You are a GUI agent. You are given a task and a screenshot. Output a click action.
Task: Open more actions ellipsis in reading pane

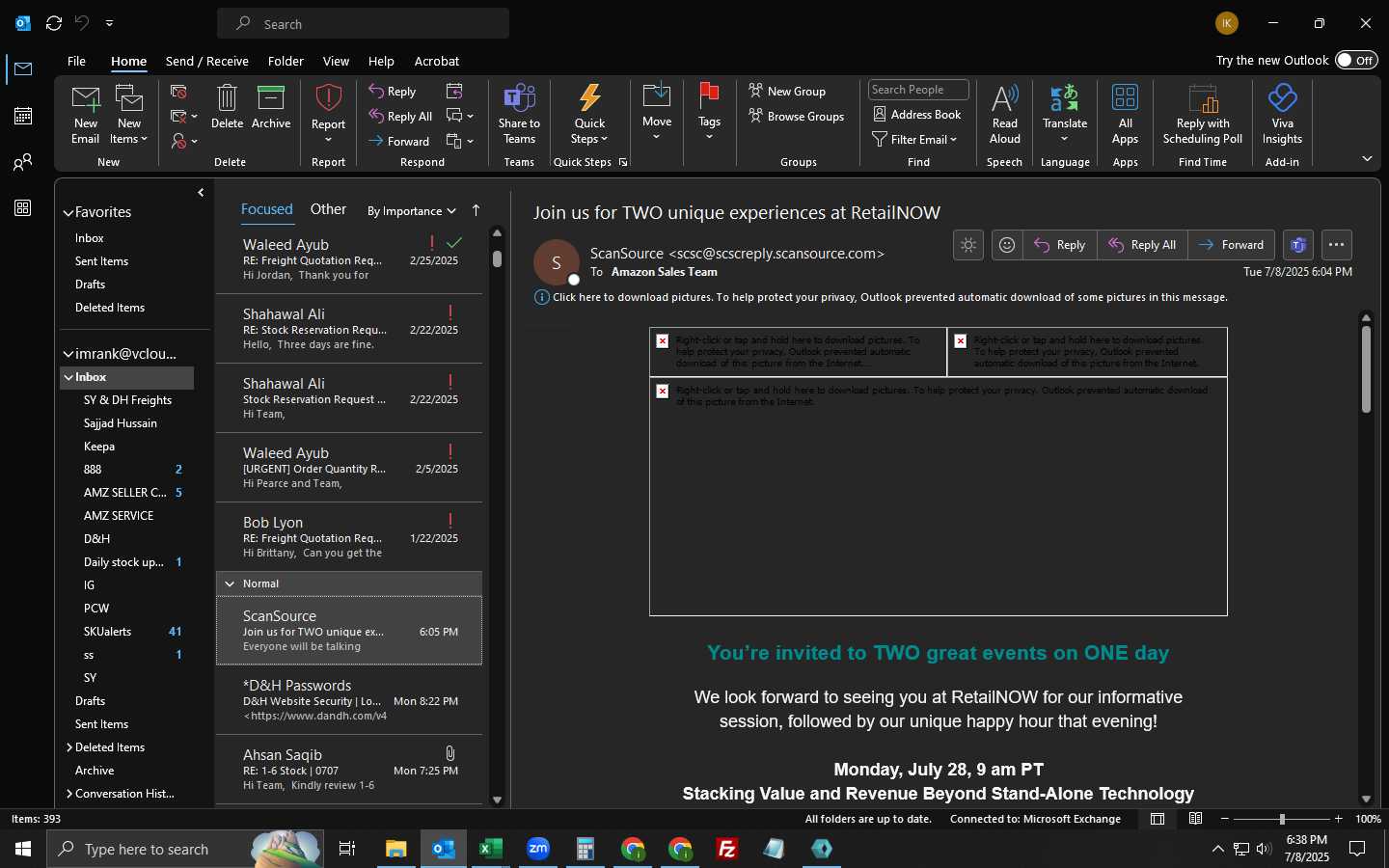pyautogui.click(x=1336, y=245)
